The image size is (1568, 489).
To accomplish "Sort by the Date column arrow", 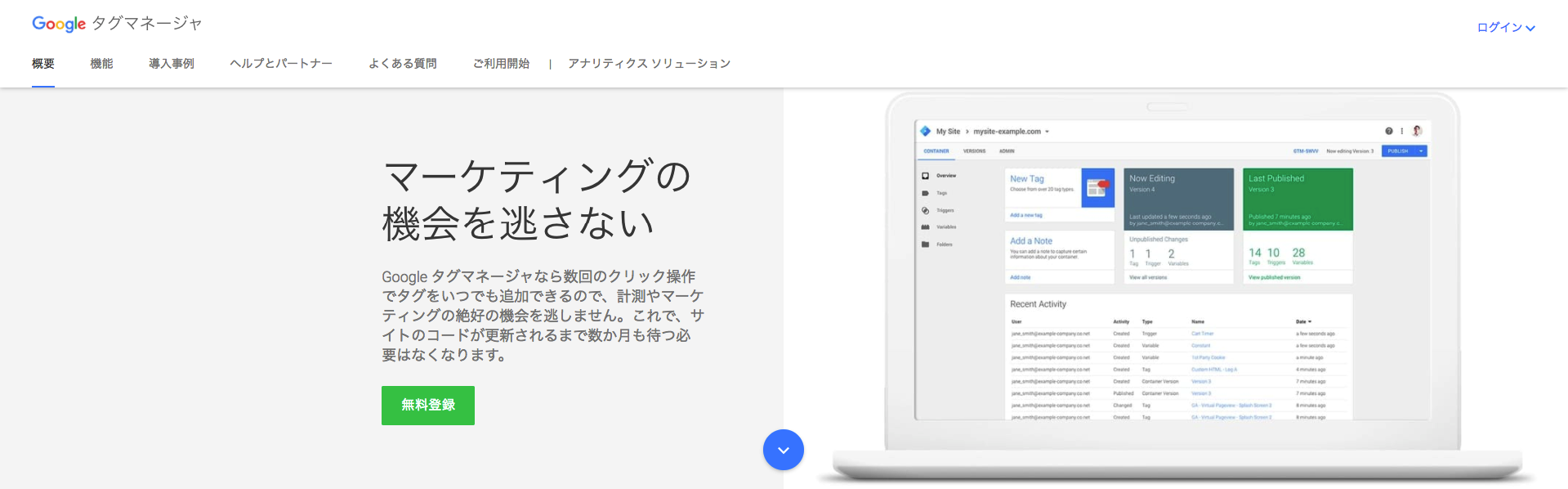I will click(1310, 322).
